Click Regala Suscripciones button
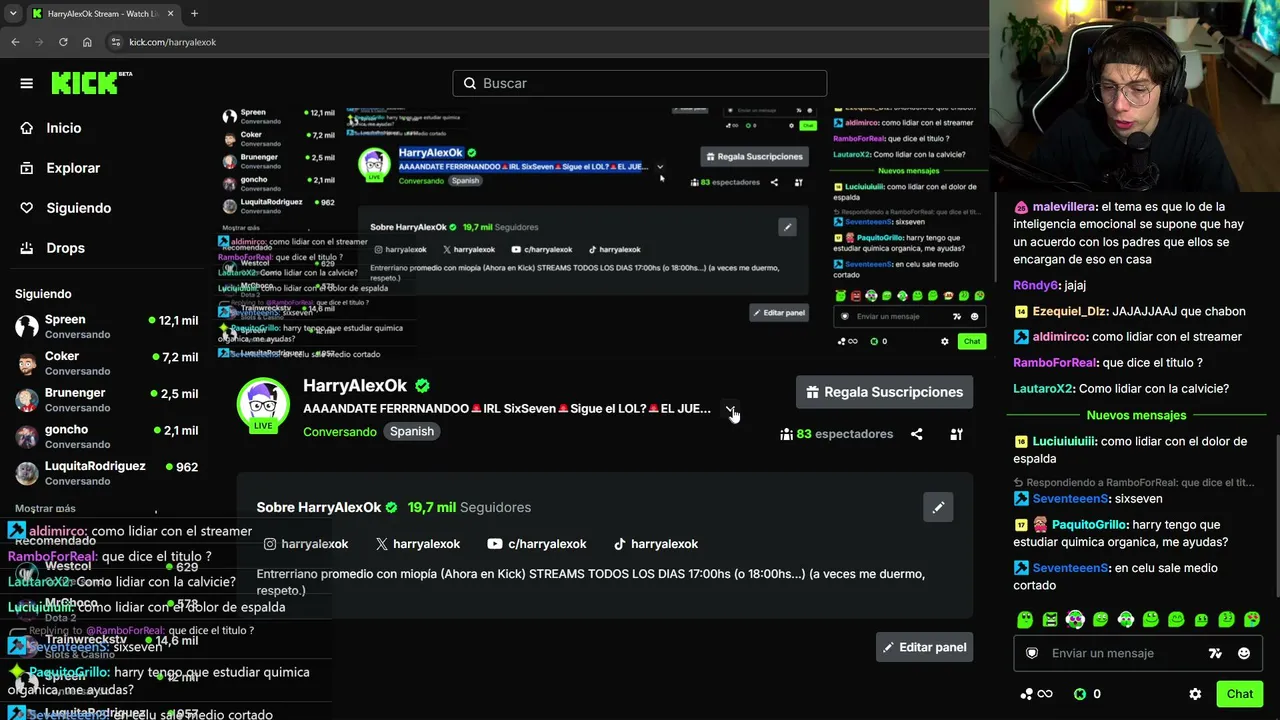 [x=884, y=392]
